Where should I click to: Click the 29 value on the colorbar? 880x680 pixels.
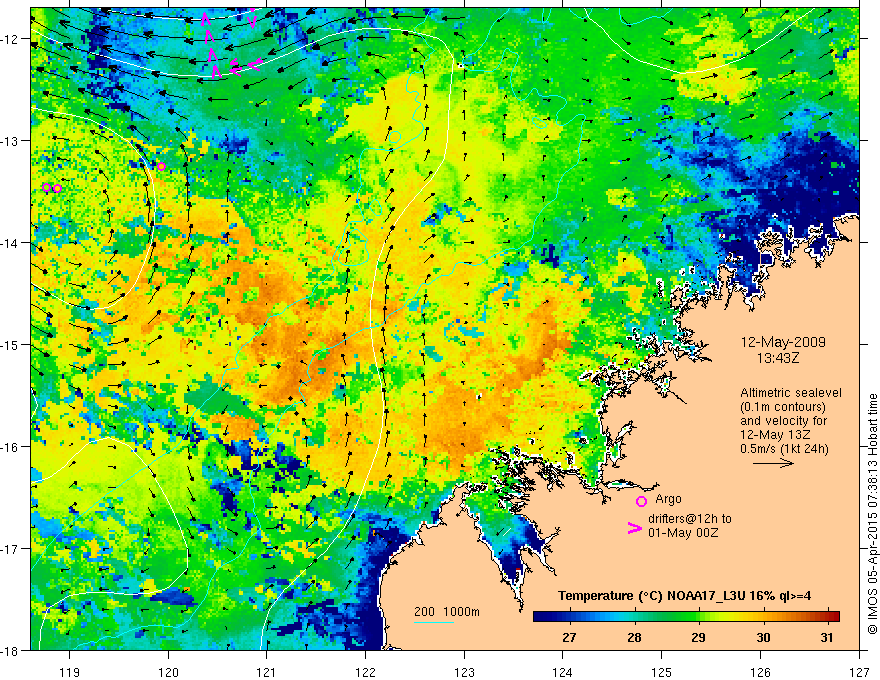coord(698,637)
